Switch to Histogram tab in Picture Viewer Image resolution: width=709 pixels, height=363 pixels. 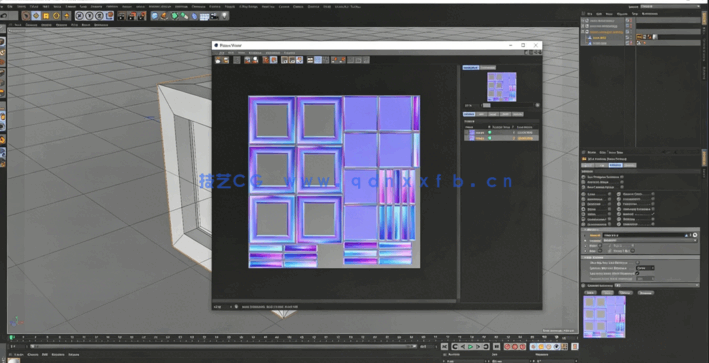[x=488, y=67]
